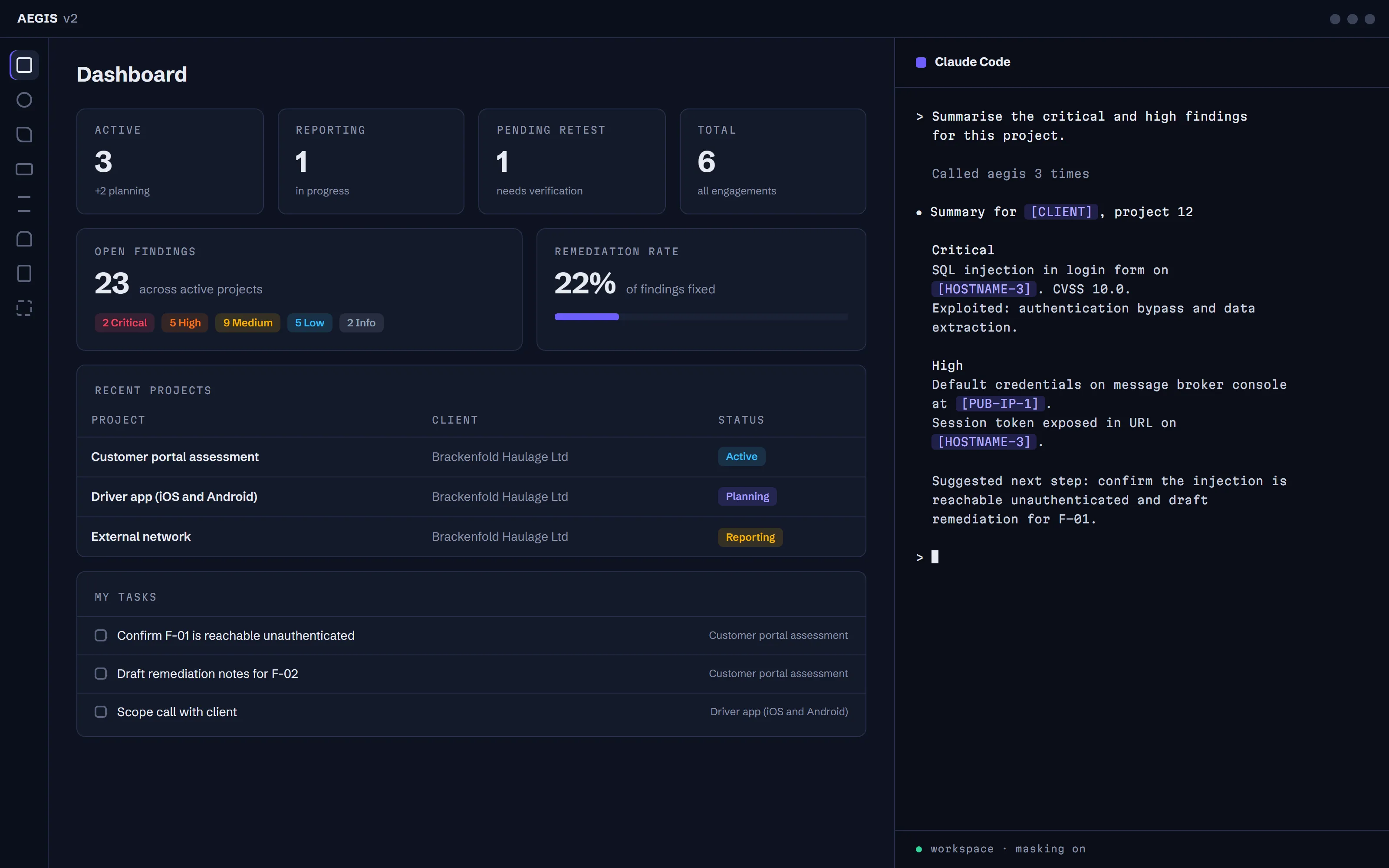Image resolution: width=1389 pixels, height=868 pixels.
Task: Select the arch-topped sidebar icon
Action: point(24,239)
